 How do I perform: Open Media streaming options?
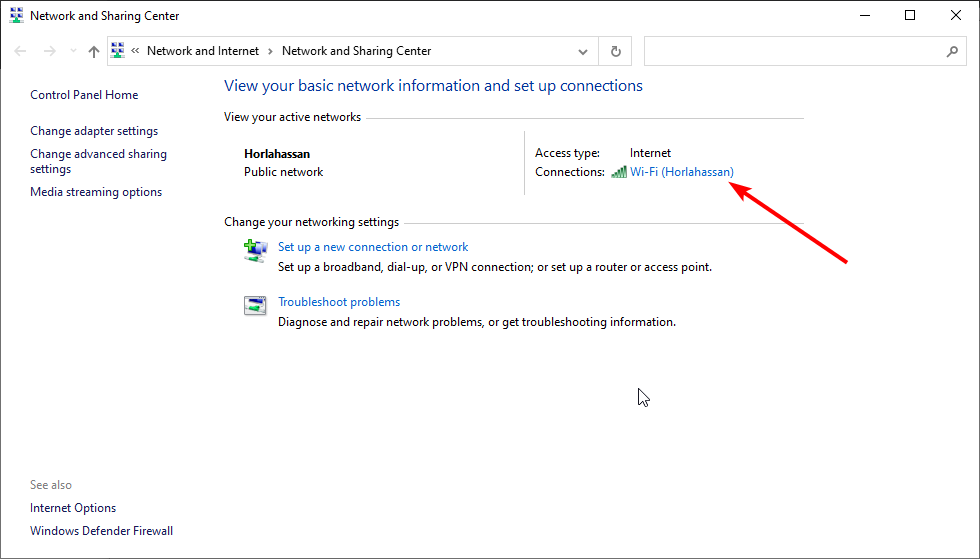pos(96,192)
